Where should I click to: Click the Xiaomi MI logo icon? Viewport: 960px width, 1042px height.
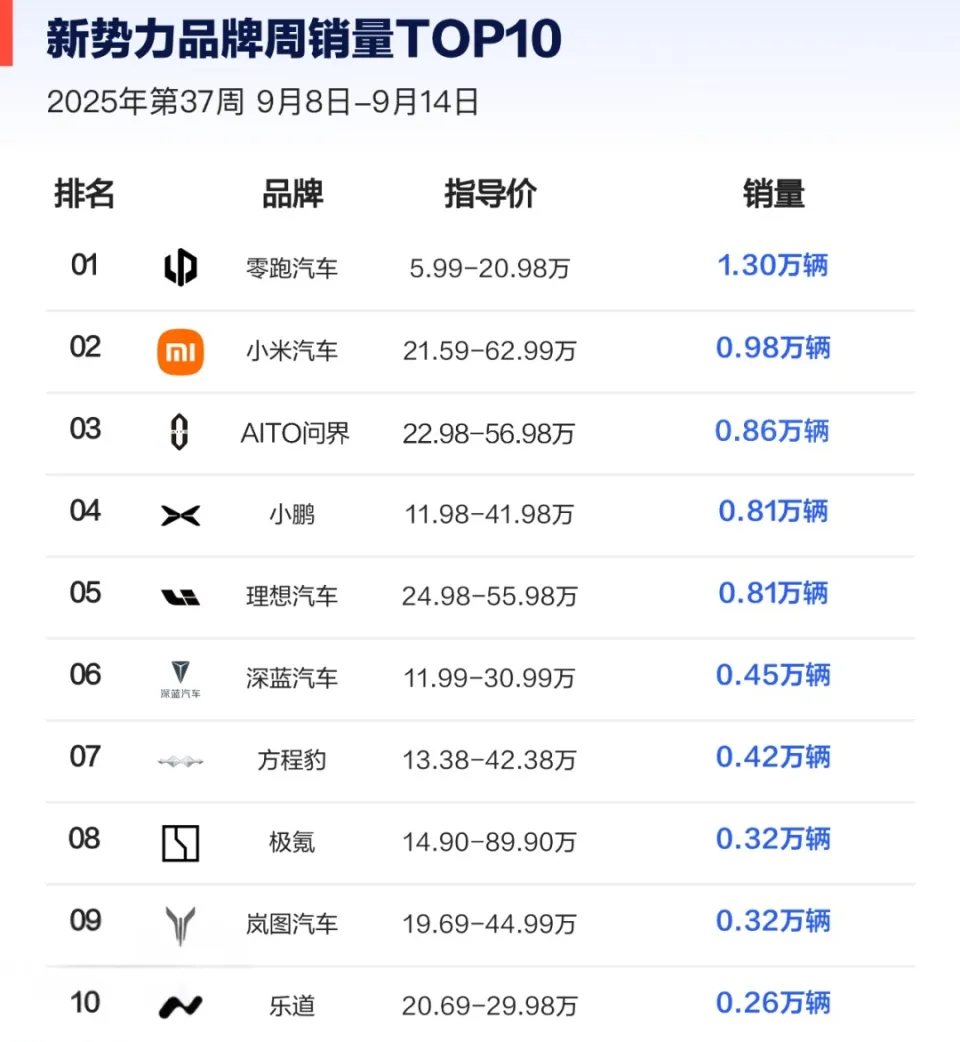click(x=180, y=350)
